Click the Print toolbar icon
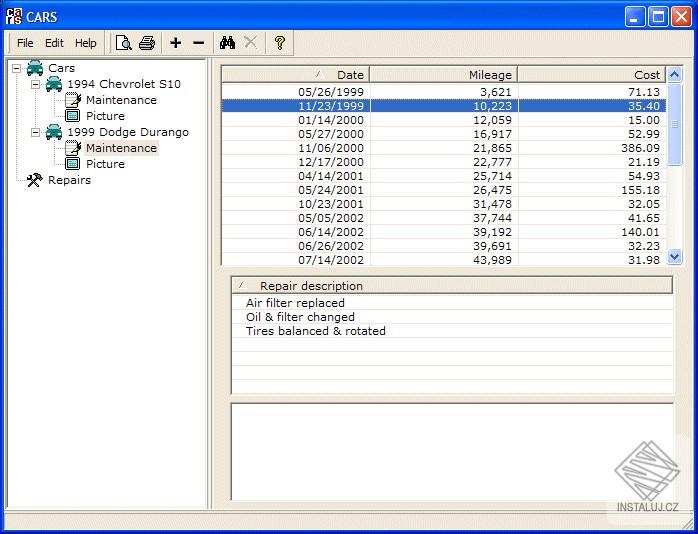The image size is (698, 534). (x=147, y=43)
